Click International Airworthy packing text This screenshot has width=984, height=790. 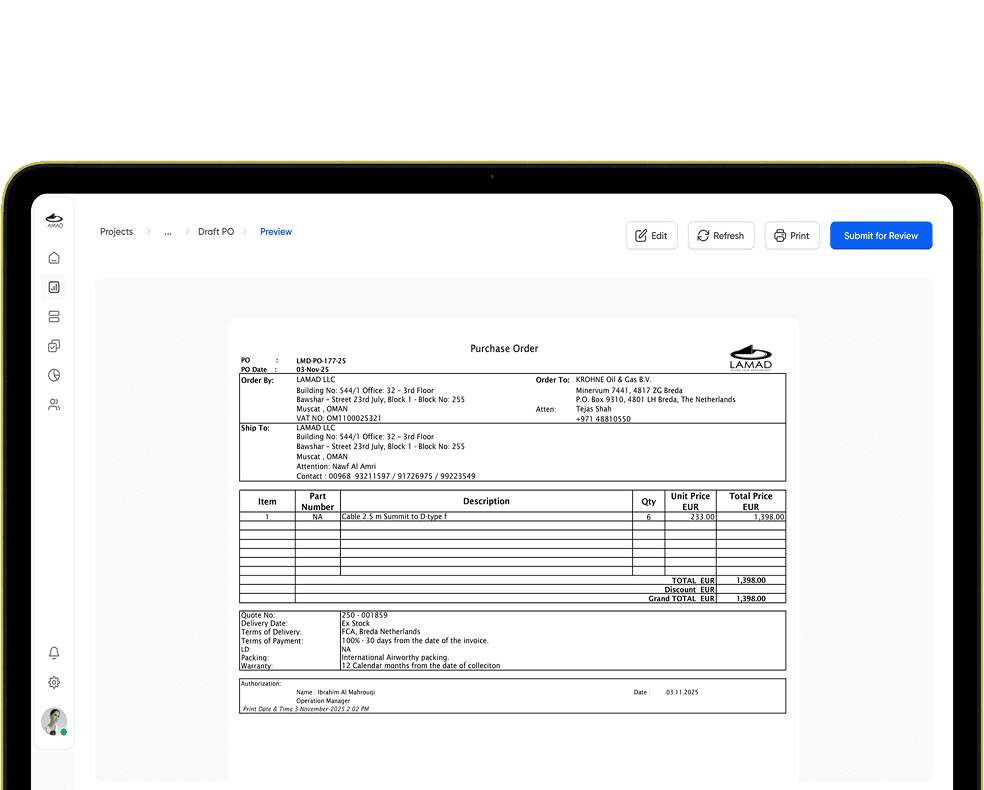pos(395,658)
